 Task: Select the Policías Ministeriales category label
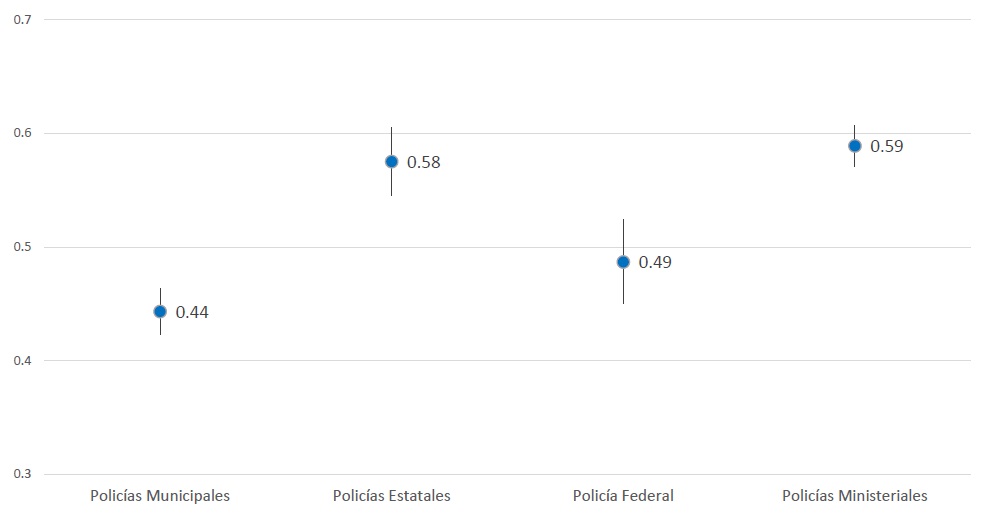coord(855,496)
